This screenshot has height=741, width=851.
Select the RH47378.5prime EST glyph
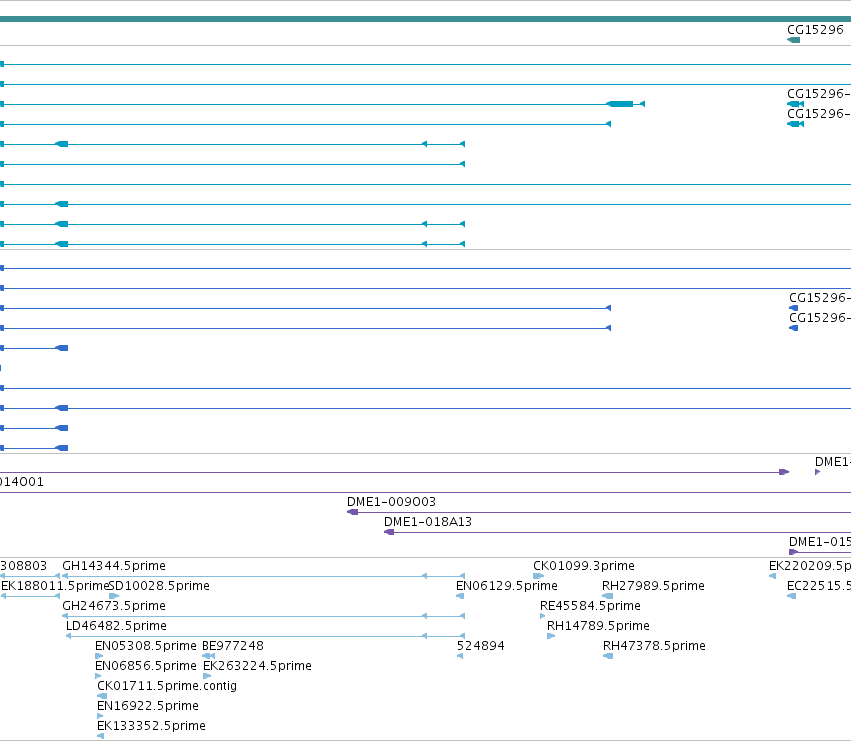click(x=608, y=656)
